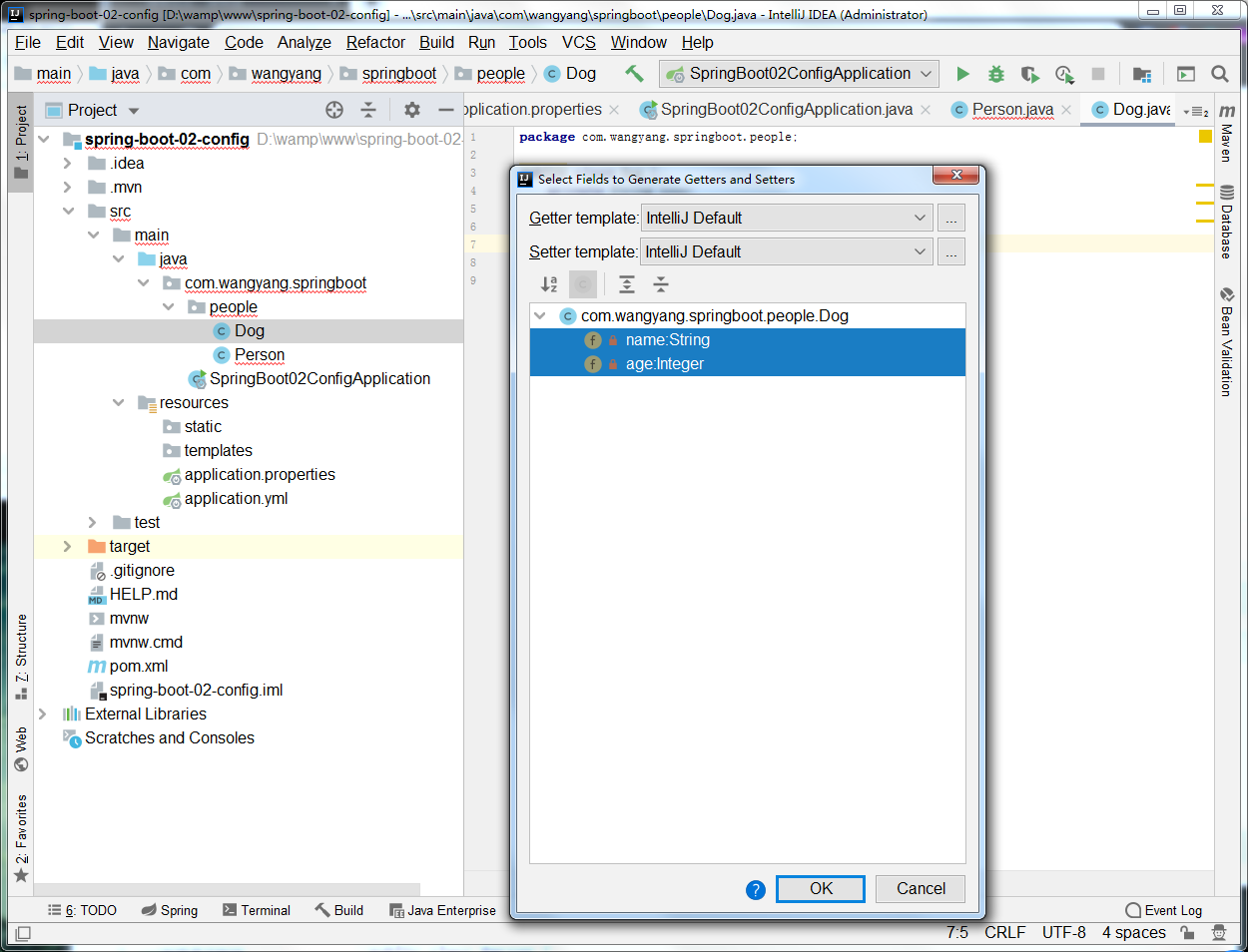This screenshot has height=952, width=1248.
Task: Open Bean Validation side panel
Action: pos(1227,342)
